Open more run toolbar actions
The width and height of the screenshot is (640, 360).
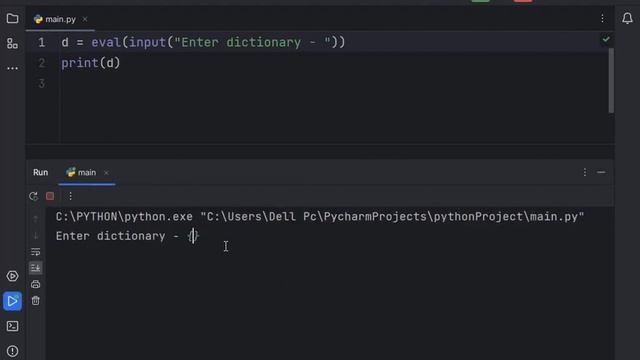(70, 196)
